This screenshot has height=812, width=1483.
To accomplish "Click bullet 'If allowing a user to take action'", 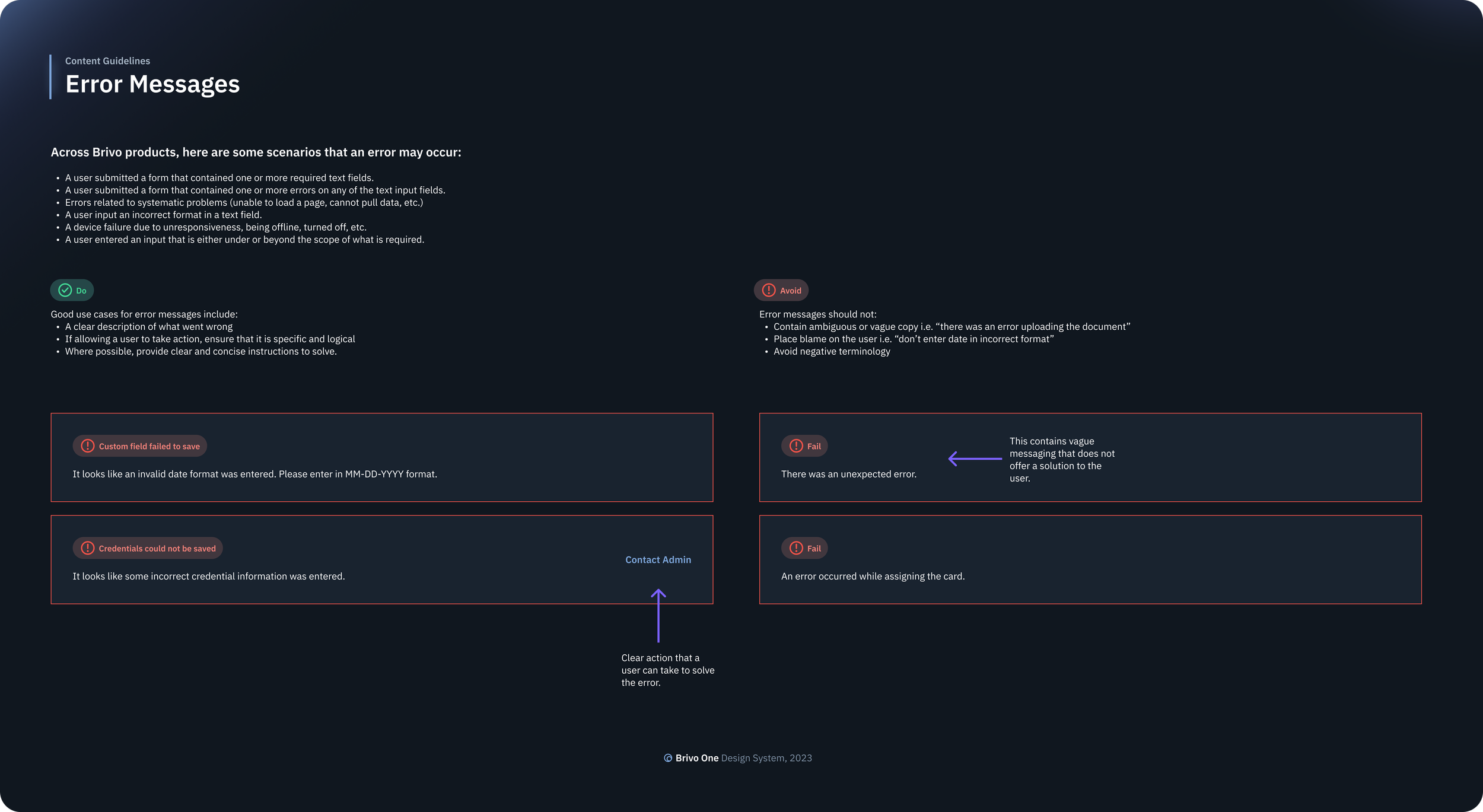I will [210, 339].
